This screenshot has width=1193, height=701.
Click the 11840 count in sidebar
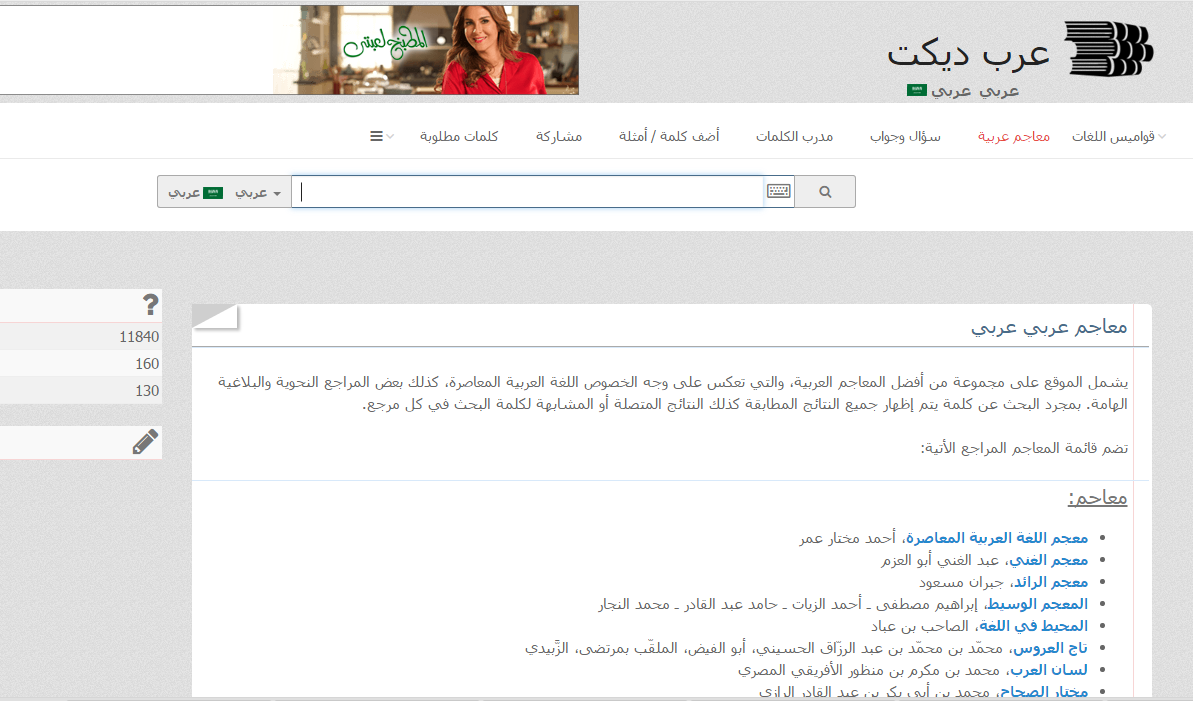click(139, 337)
